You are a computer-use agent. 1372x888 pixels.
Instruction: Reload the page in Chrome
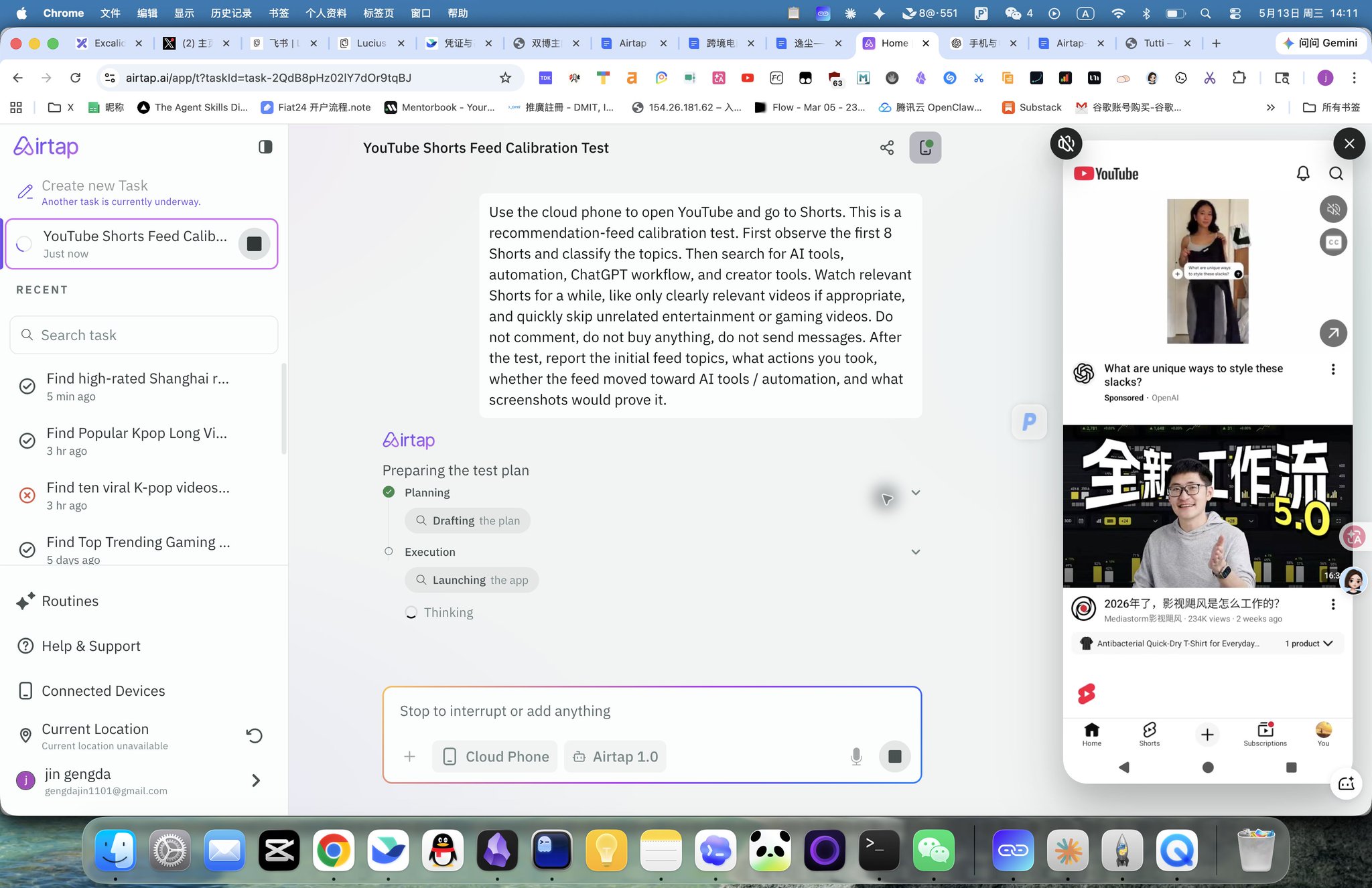click(x=76, y=78)
